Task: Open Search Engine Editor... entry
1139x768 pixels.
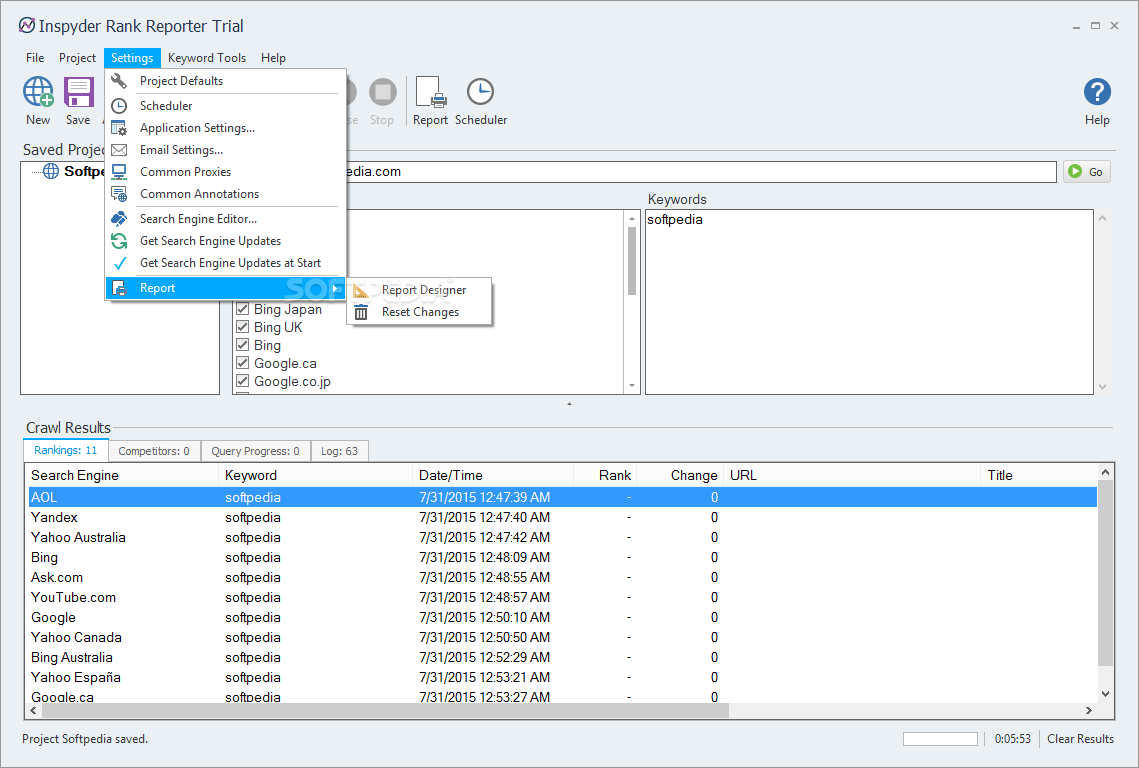Action: tap(225, 219)
